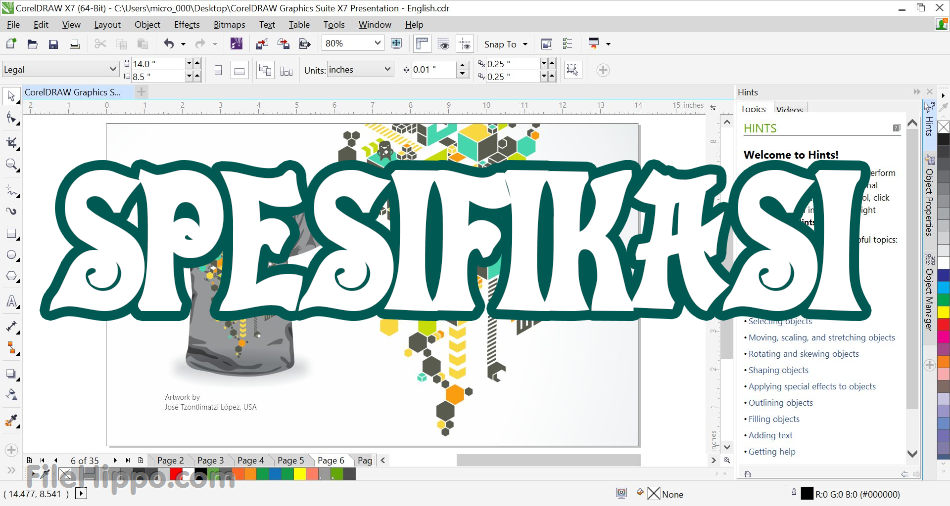Image resolution: width=950 pixels, height=506 pixels.
Task: Select the Crop tool in the toolbox
Action: coord(11,142)
